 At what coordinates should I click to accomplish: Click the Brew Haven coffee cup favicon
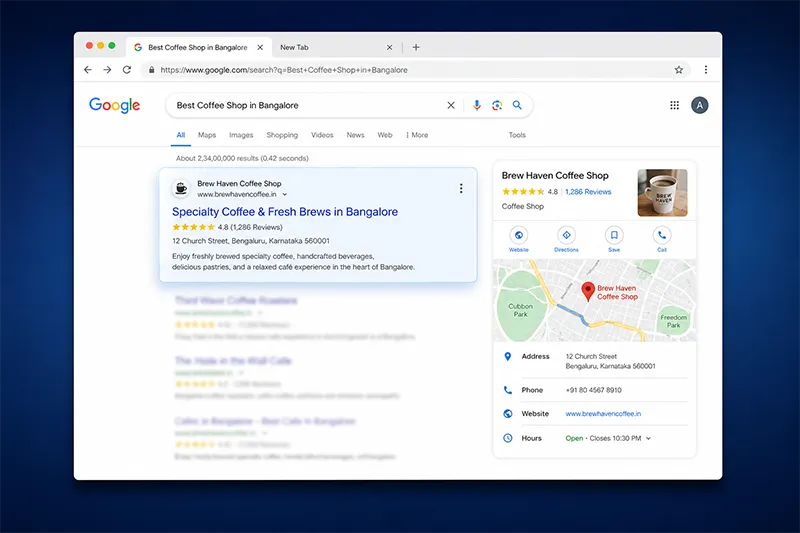pyautogui.click(x=181, y=189)
